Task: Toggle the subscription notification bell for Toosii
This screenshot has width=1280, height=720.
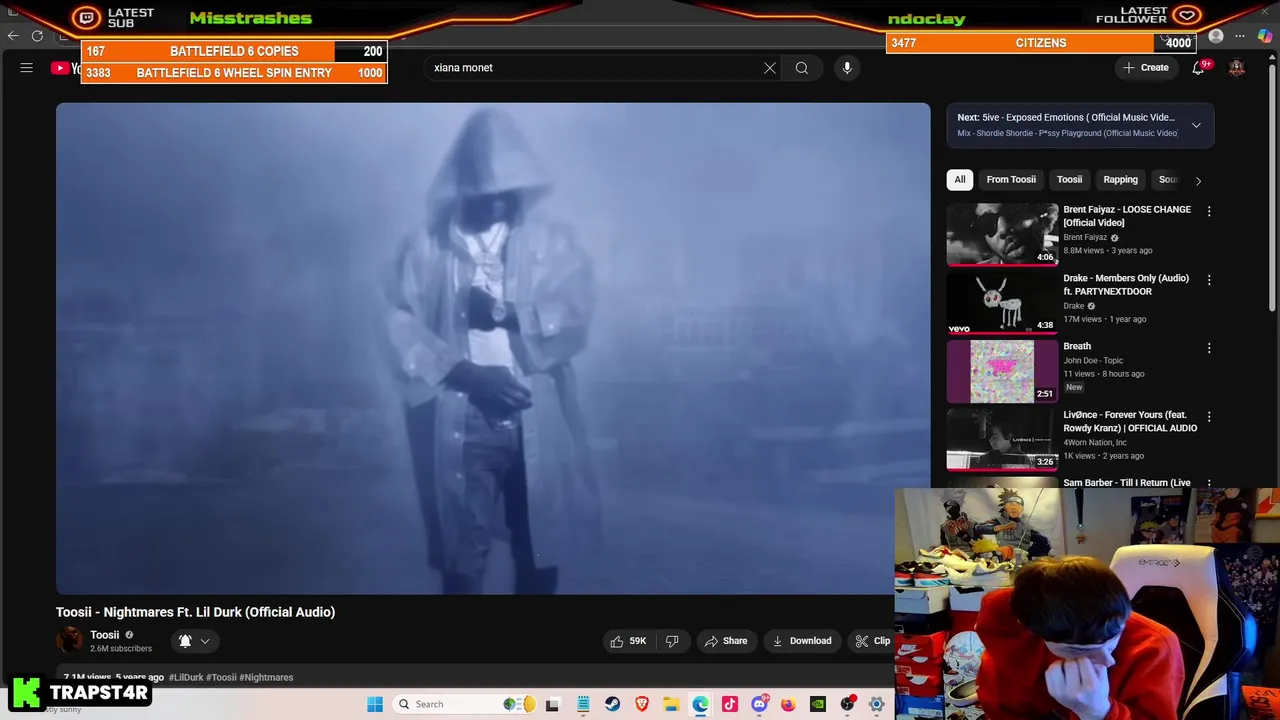Action: click(x=185, y=641)
